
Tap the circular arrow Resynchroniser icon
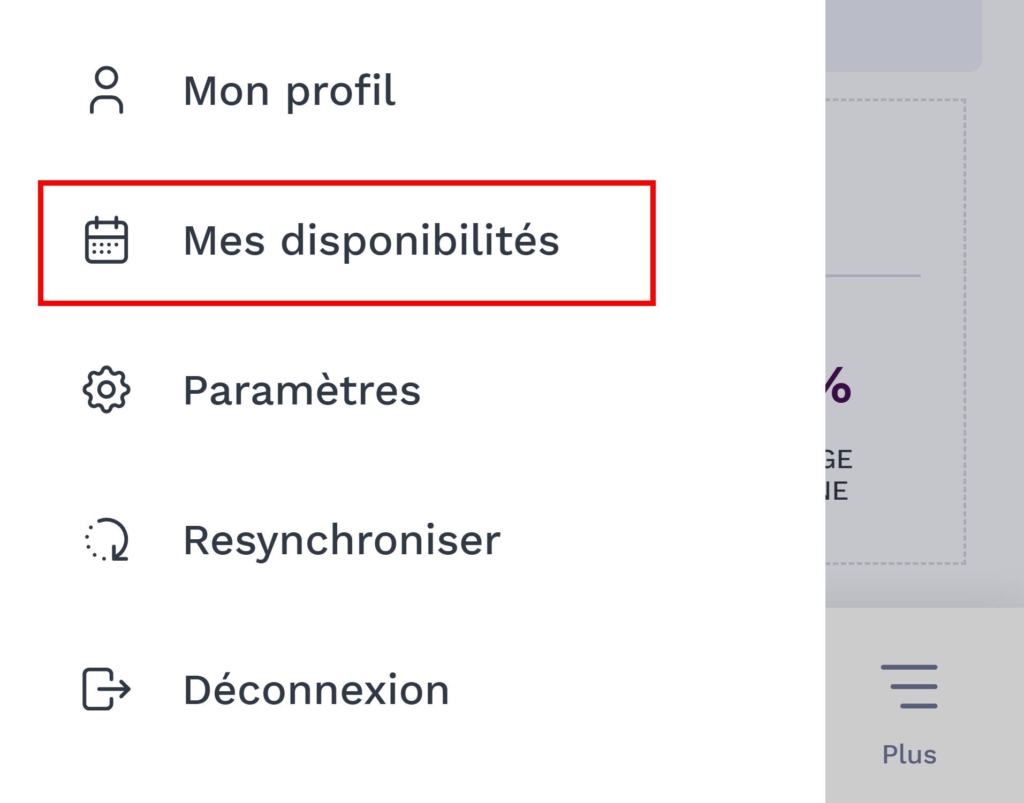(106, 540)
